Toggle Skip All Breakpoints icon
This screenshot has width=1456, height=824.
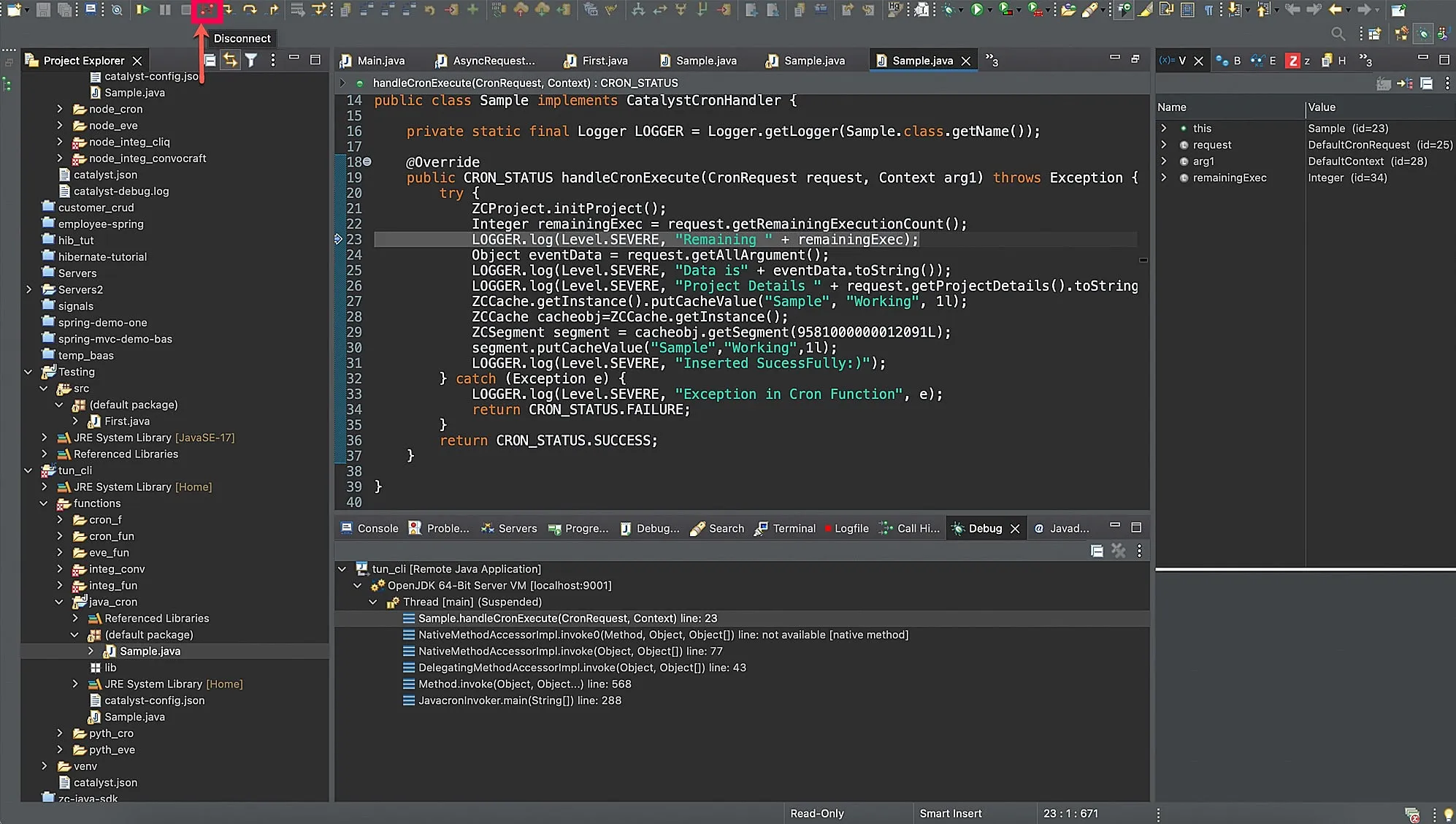click(x=116, y=10)
